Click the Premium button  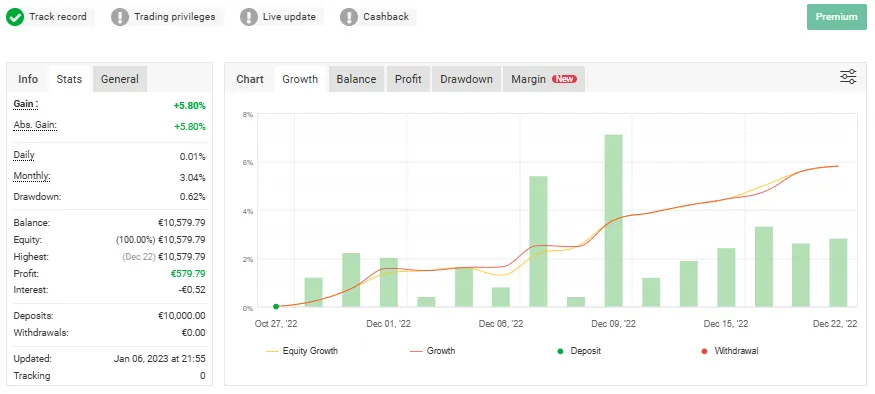pos(836,17)
